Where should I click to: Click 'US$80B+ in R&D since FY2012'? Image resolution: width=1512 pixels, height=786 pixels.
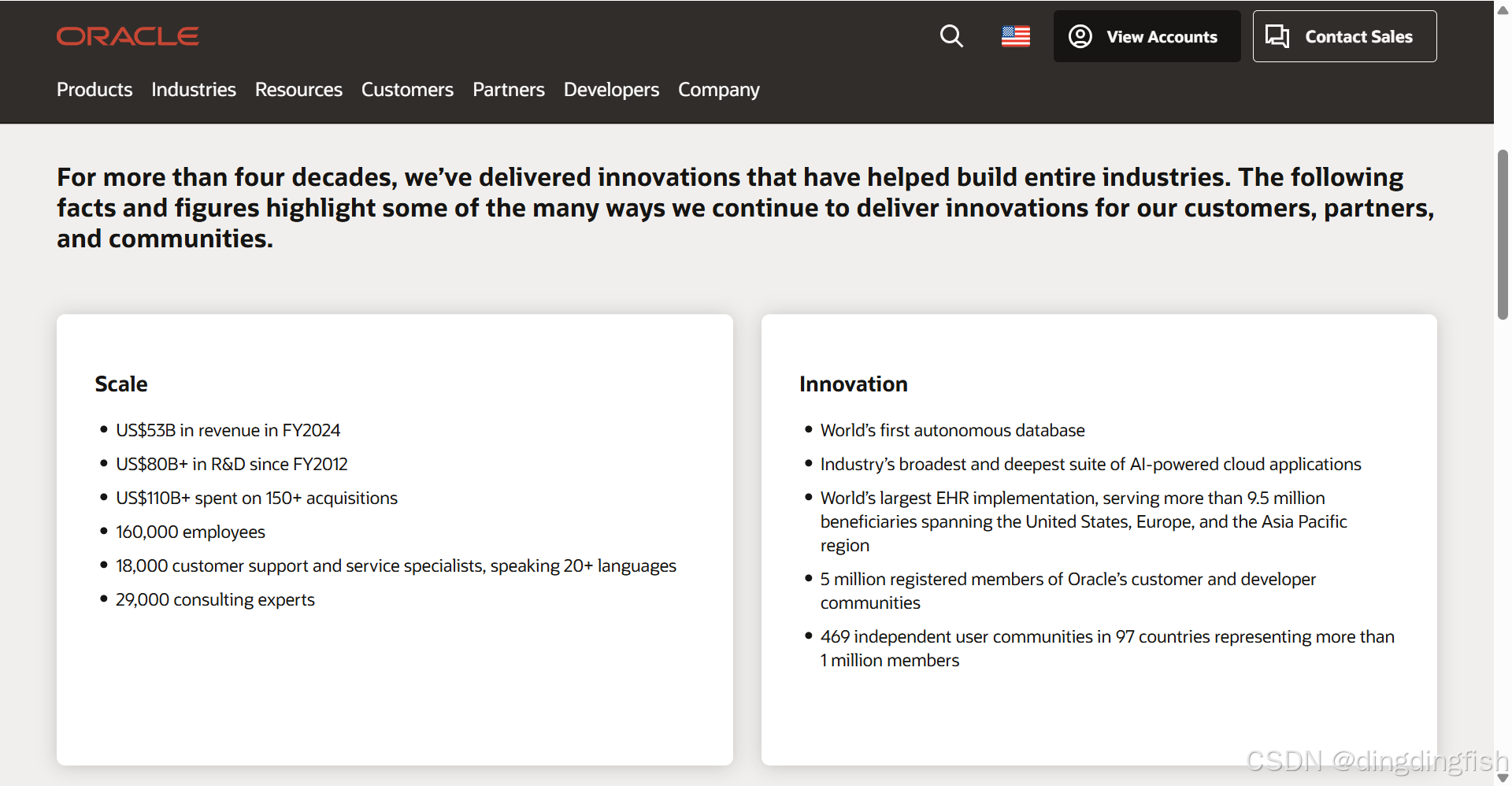(232, 465)
